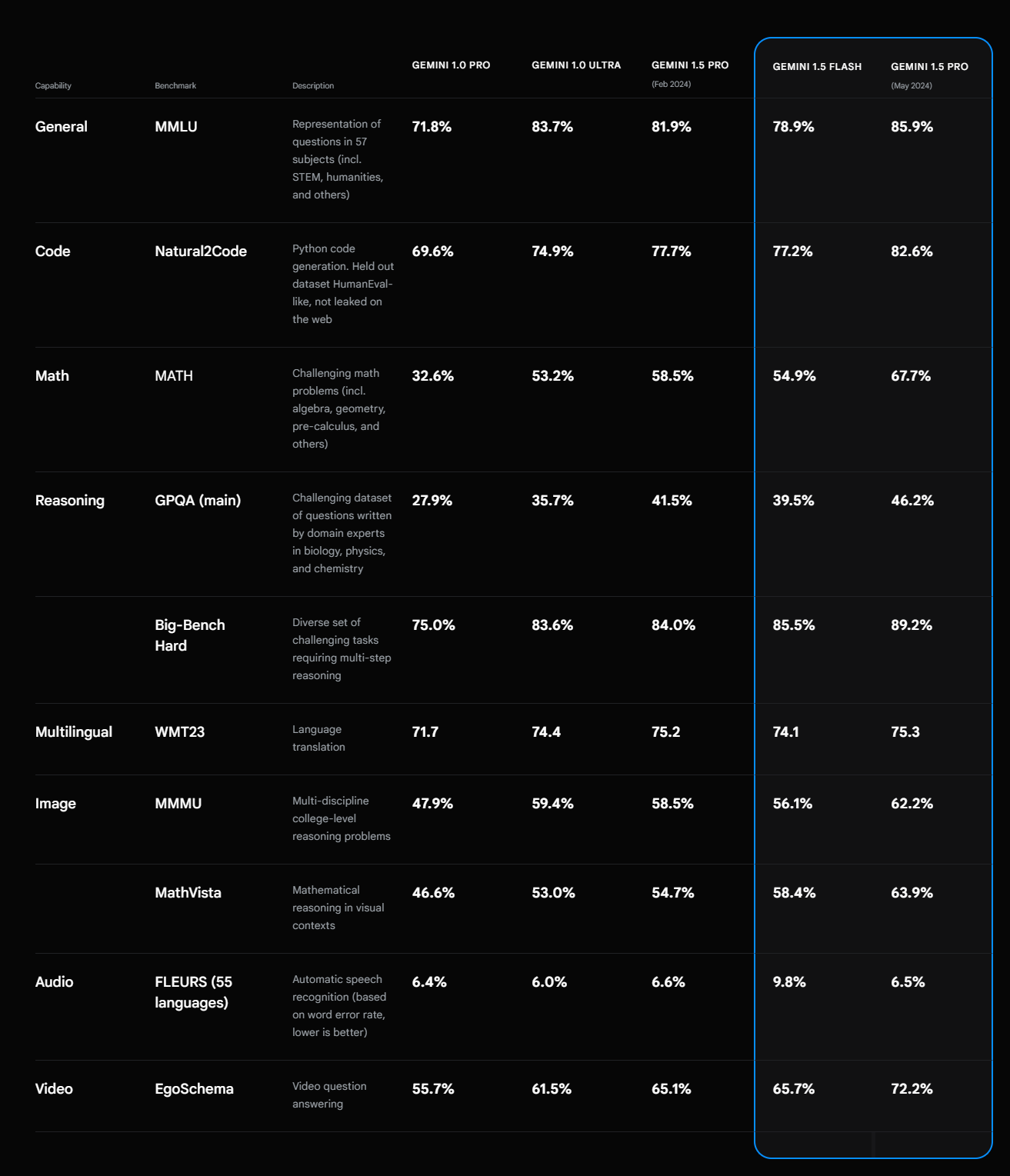Viewport: 1010px width, 1176px height.
Task: Select the Reasoning capability label
Action: click(70, 501)
